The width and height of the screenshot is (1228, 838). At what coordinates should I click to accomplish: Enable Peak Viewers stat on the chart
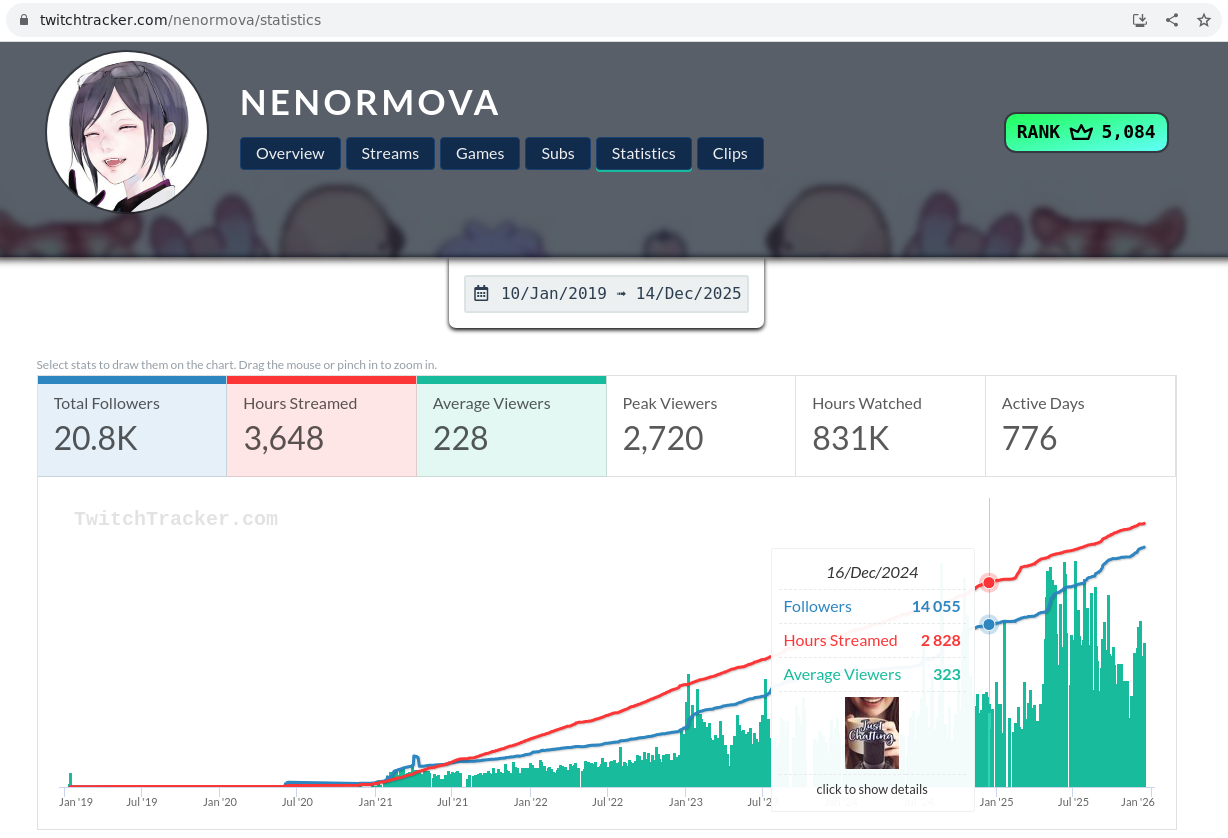click(x=701, y=426)
